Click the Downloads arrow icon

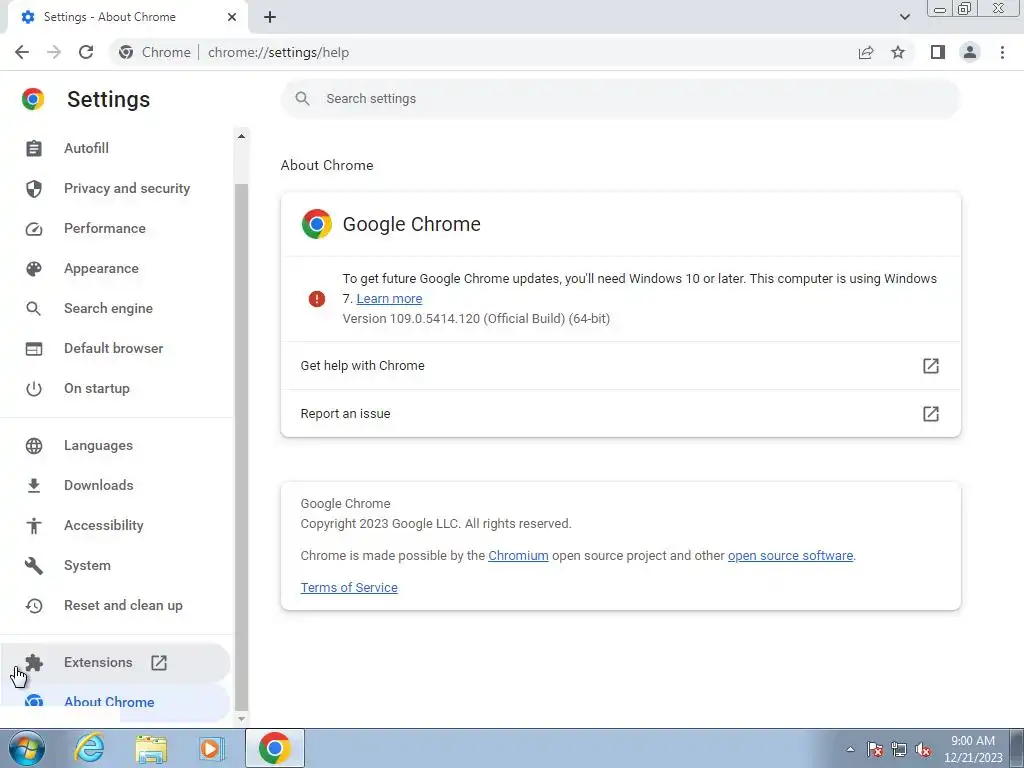[34, 485]
